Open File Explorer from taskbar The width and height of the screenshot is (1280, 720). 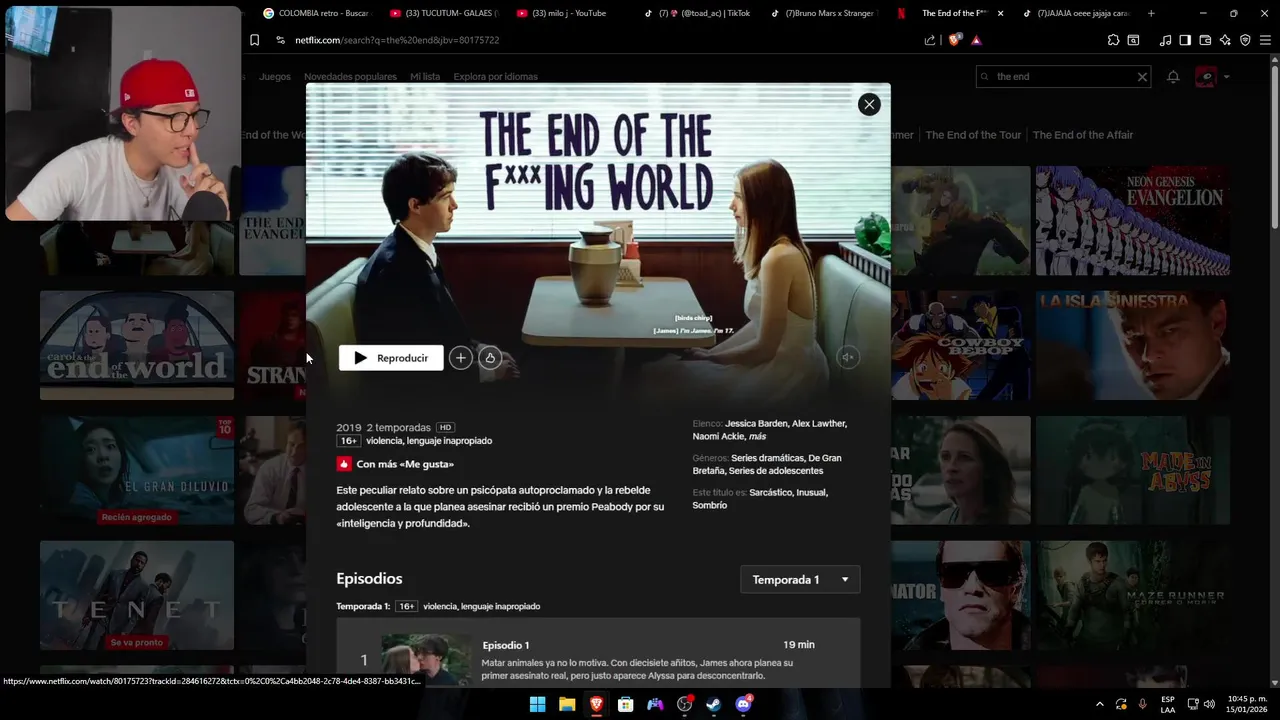tap(567, 704)
